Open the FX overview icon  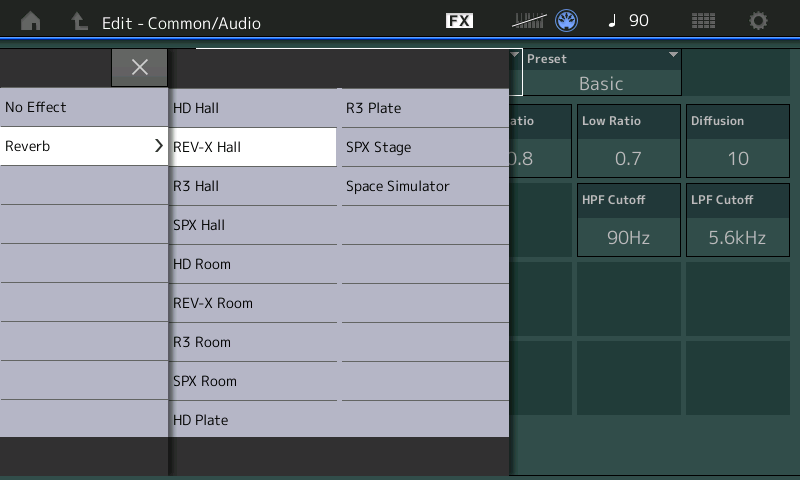[459, 21]
